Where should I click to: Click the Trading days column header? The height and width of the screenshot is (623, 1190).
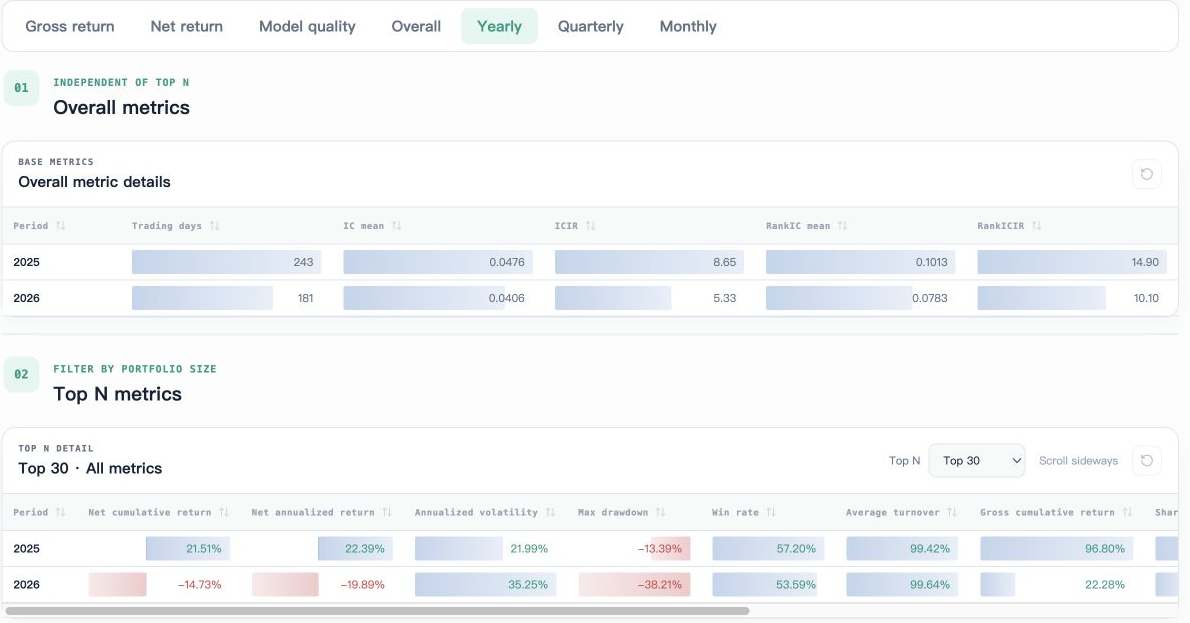(167, 226)
